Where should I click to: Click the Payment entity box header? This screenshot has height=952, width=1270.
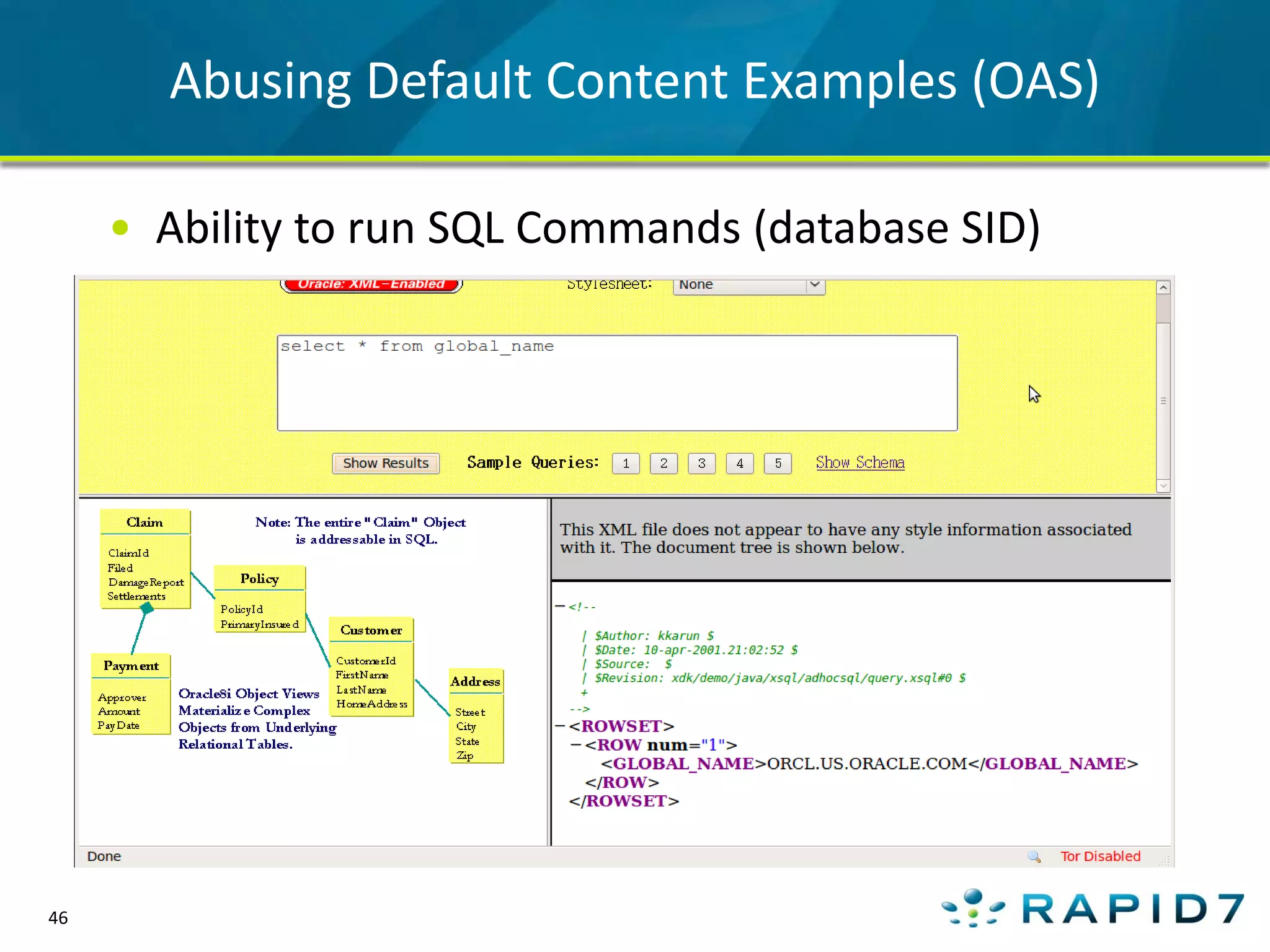(x=131, y=666)
